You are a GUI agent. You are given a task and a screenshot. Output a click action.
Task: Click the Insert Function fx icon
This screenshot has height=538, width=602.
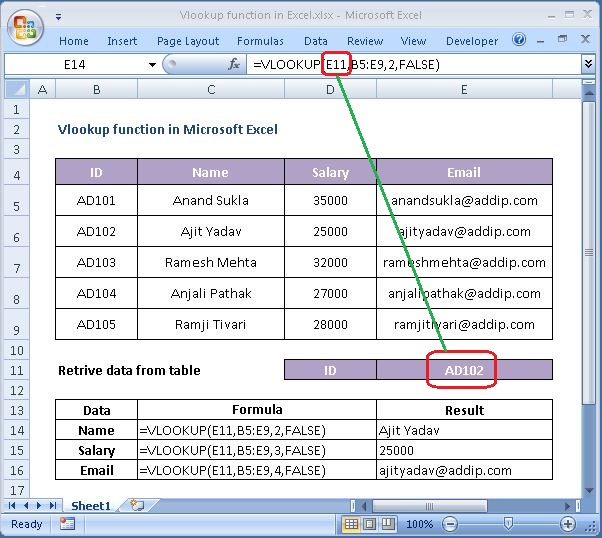click(x=233, y=64)
